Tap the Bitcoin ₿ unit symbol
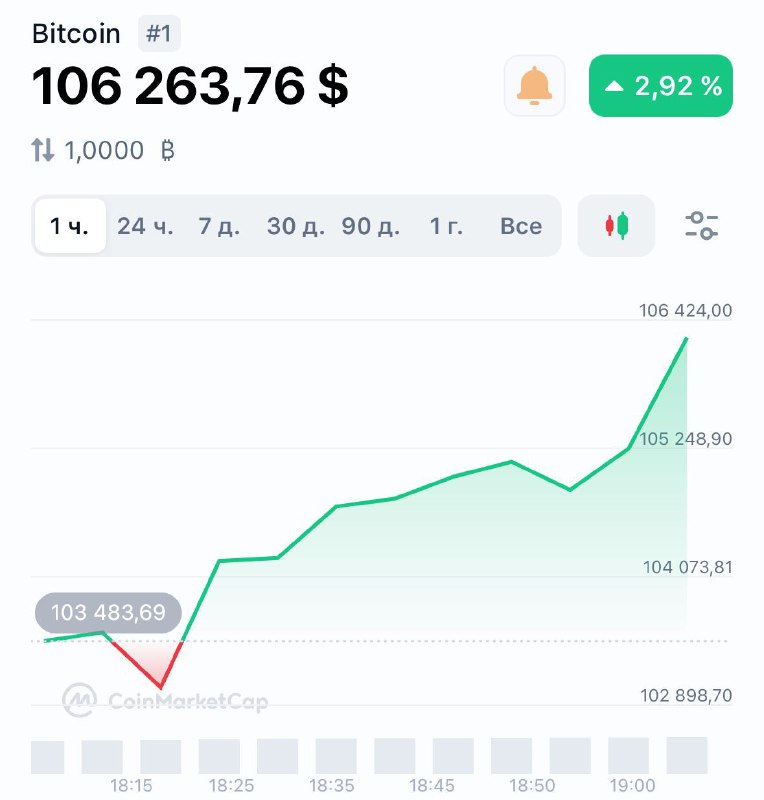Viewport: 764px width, 800px height. [167, 151]
